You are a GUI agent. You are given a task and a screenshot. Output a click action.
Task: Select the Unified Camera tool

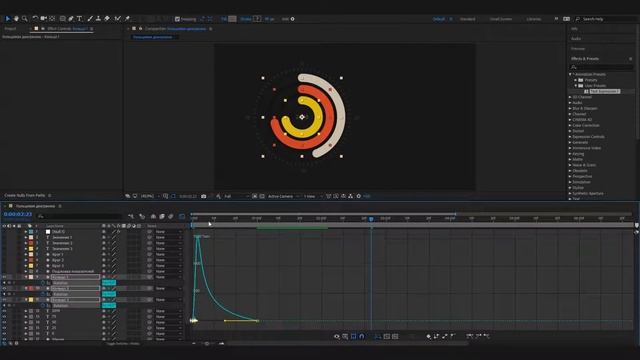[x=44, y=19]
